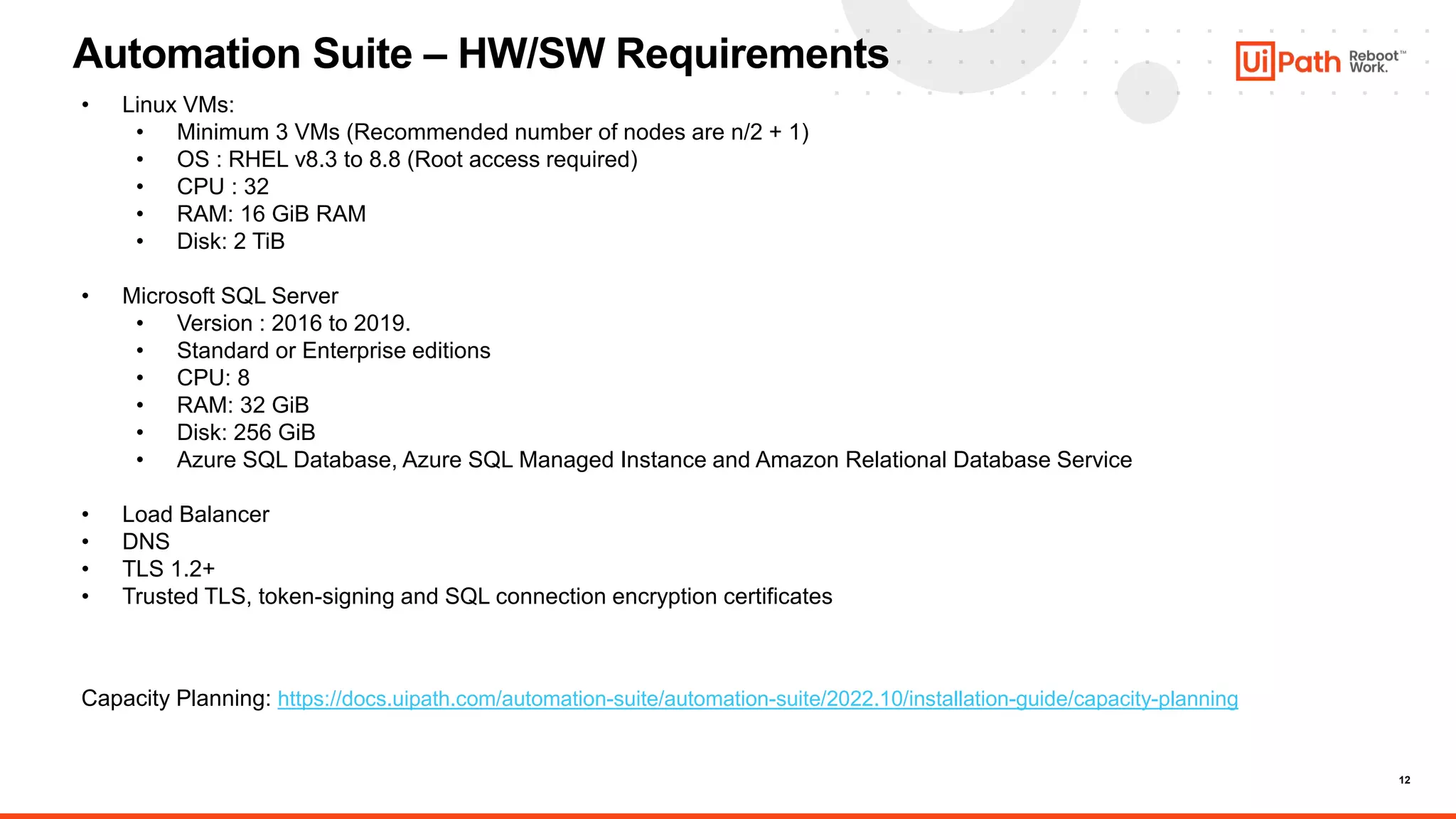Viewport: 1456px width, 819px height.
Task: Click the Disk: 256 GiB line
Action: click(245, 432)
